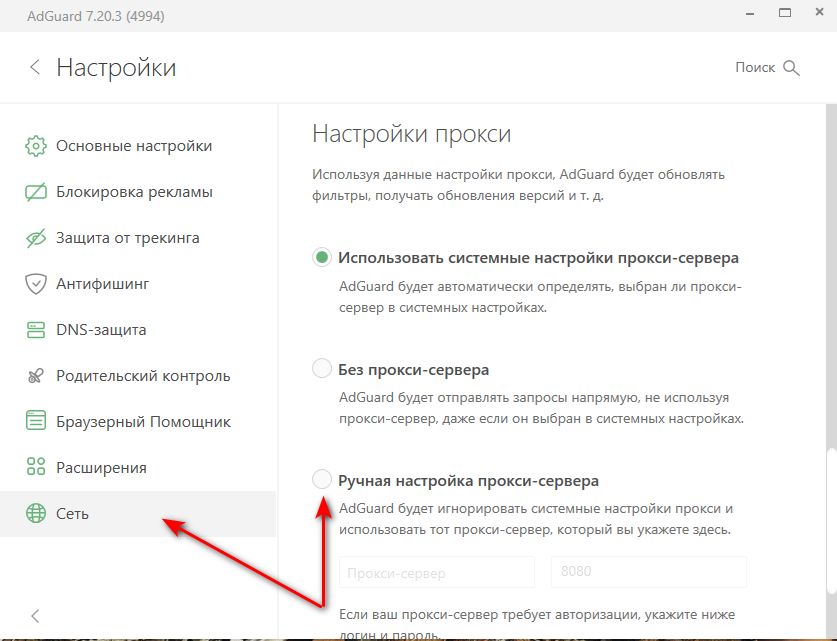Maximize the AdGuard window
837x641 pixels.
point(785,13)
